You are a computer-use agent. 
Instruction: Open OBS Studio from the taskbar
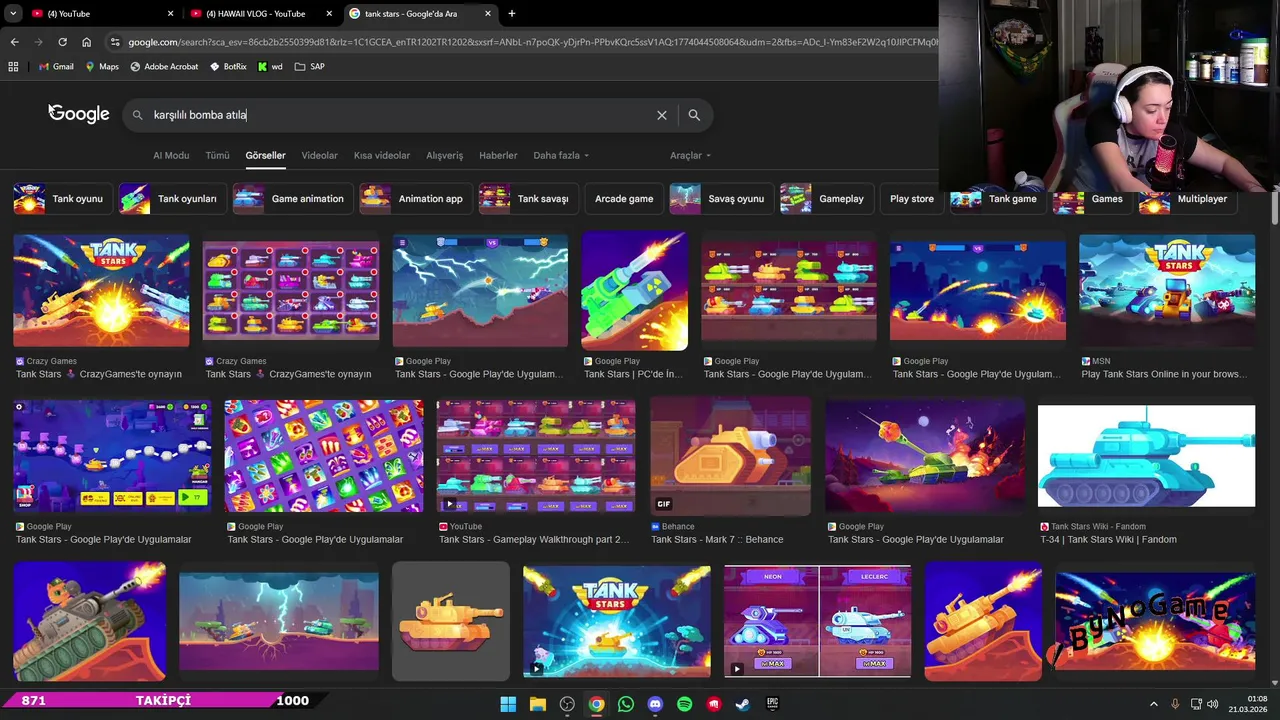coord(567,704)
